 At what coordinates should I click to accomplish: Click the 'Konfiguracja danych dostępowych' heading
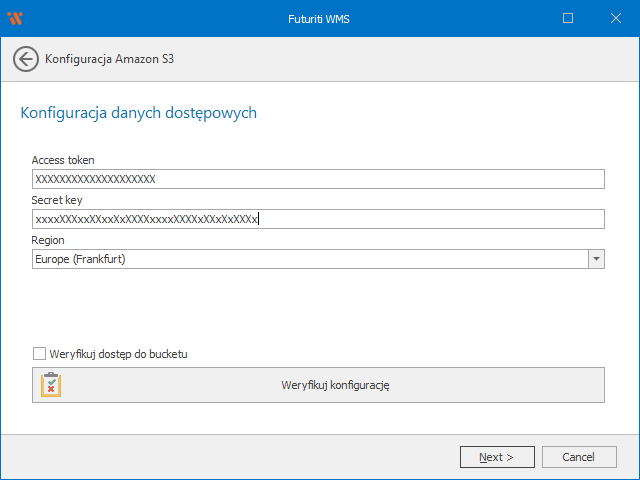pos(138,113)
